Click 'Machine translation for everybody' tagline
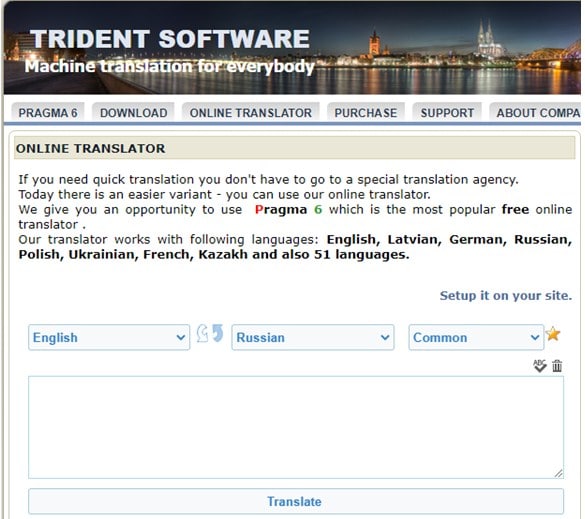The image size is (585, 519). point(170,67)
